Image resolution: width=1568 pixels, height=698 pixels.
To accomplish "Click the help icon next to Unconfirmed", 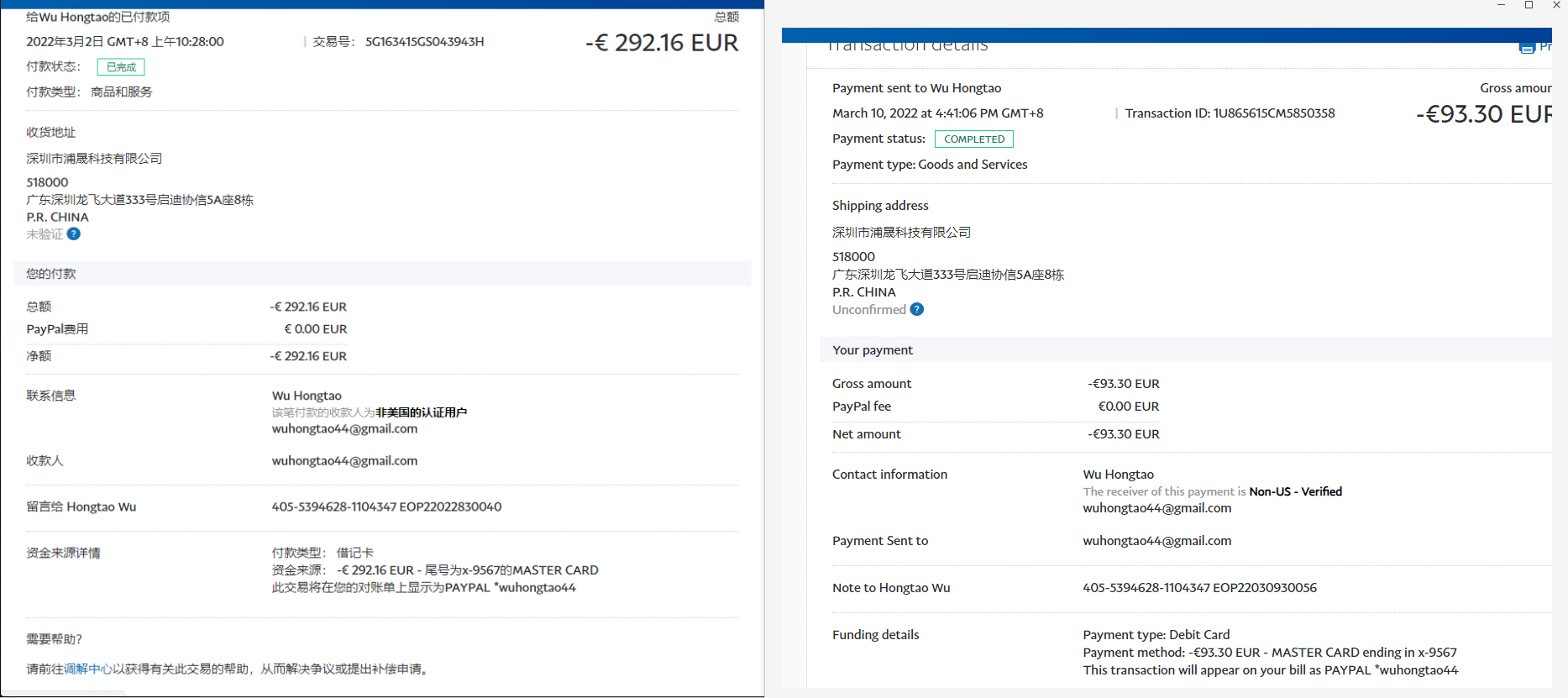I will pyautogui.click(x=917, y=310).
